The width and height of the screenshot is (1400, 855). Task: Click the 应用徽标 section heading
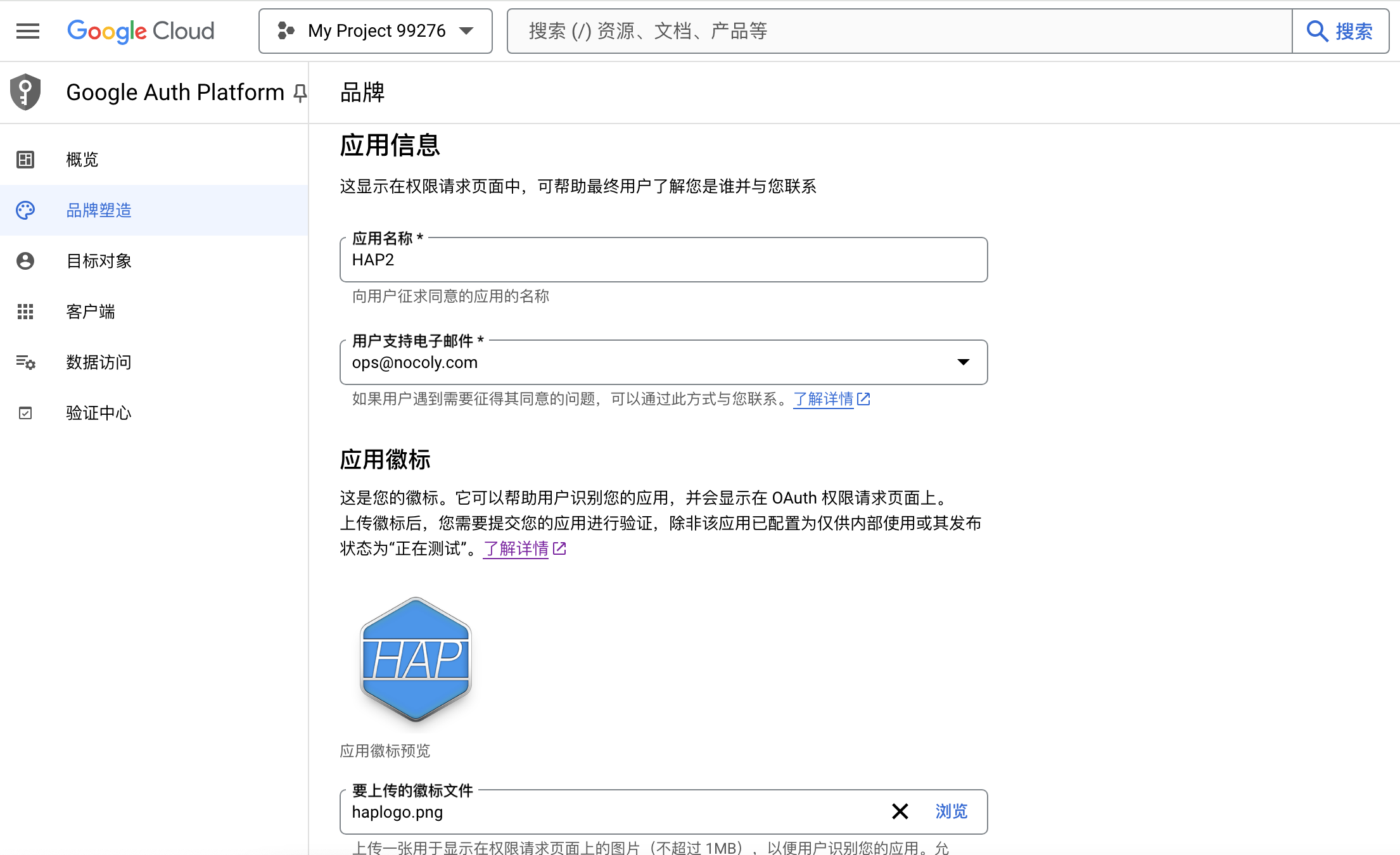coord(385,459)
